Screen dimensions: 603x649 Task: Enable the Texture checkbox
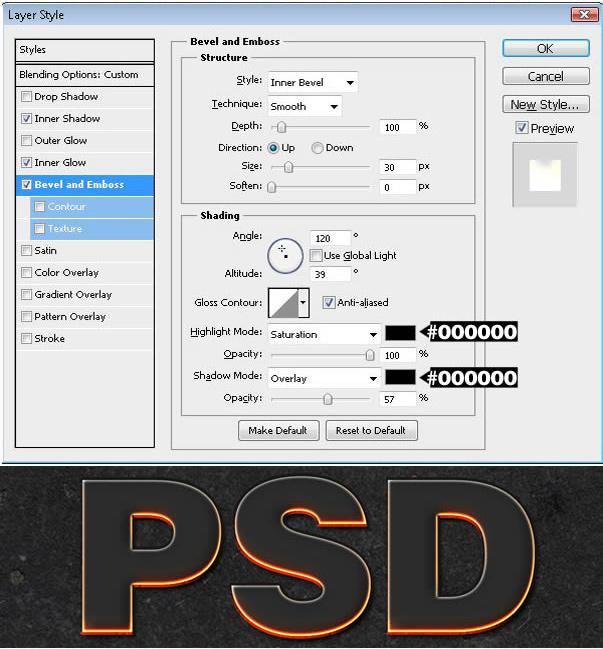(x=40, y=228)
